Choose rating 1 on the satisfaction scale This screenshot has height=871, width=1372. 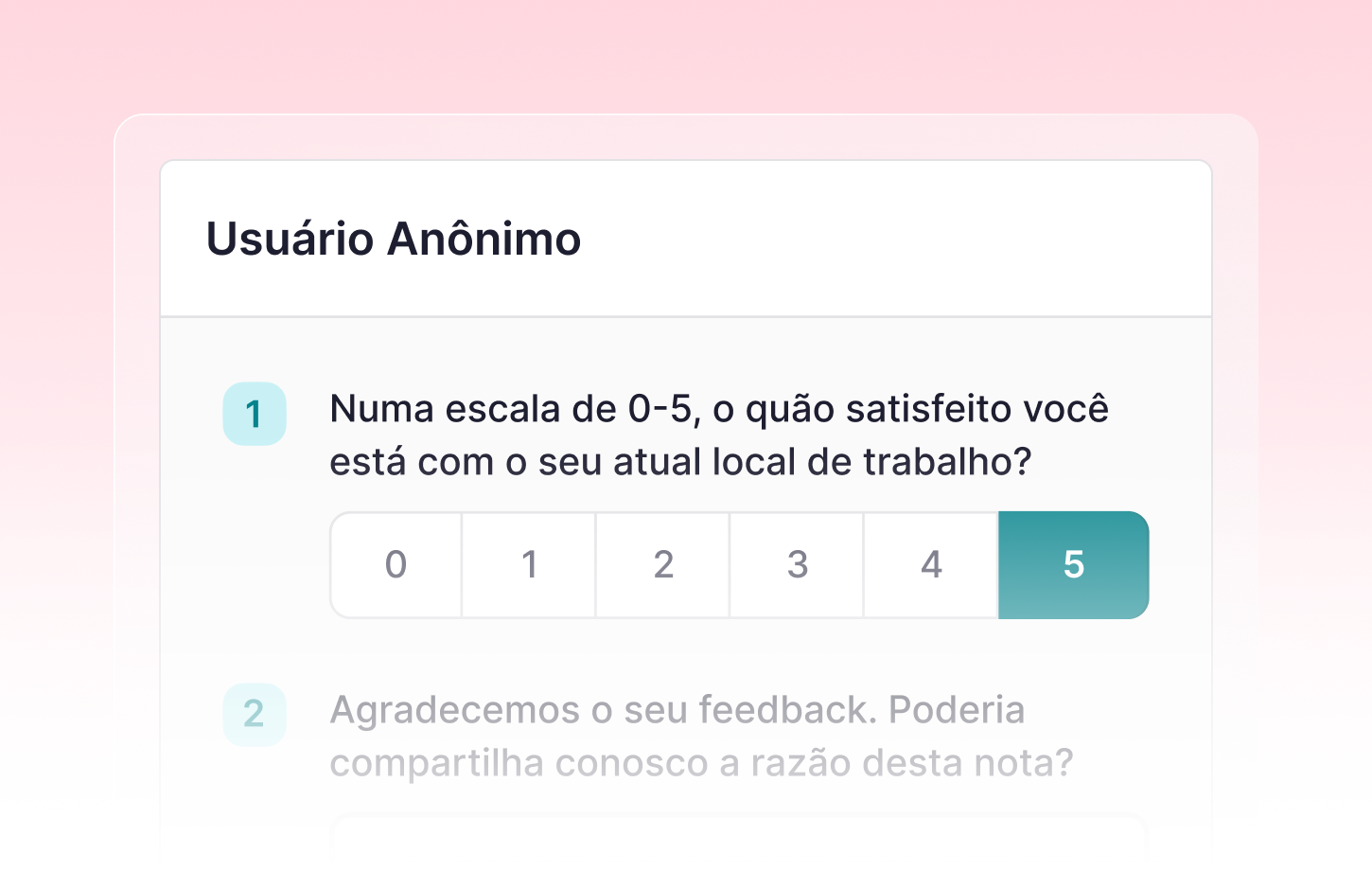tap(529, 565)
